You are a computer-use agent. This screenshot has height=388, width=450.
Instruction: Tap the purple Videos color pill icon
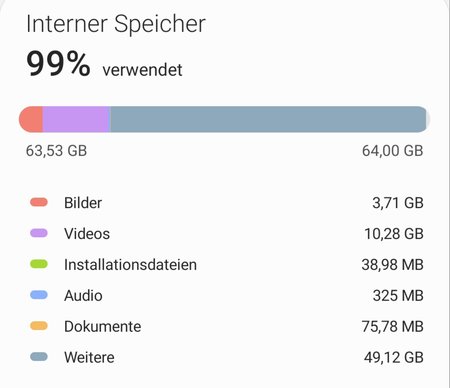tap(39, 233)
